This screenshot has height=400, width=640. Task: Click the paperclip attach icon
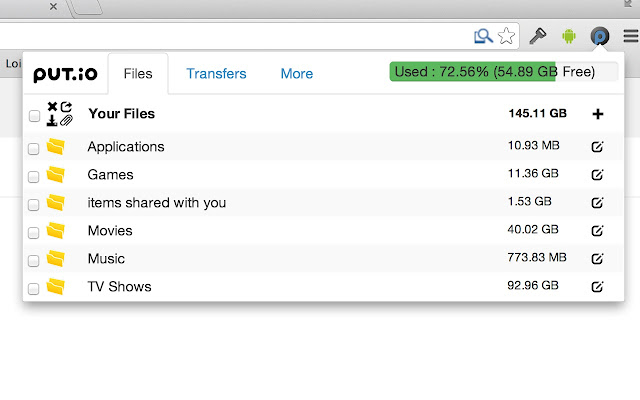[x=67, y=121]
